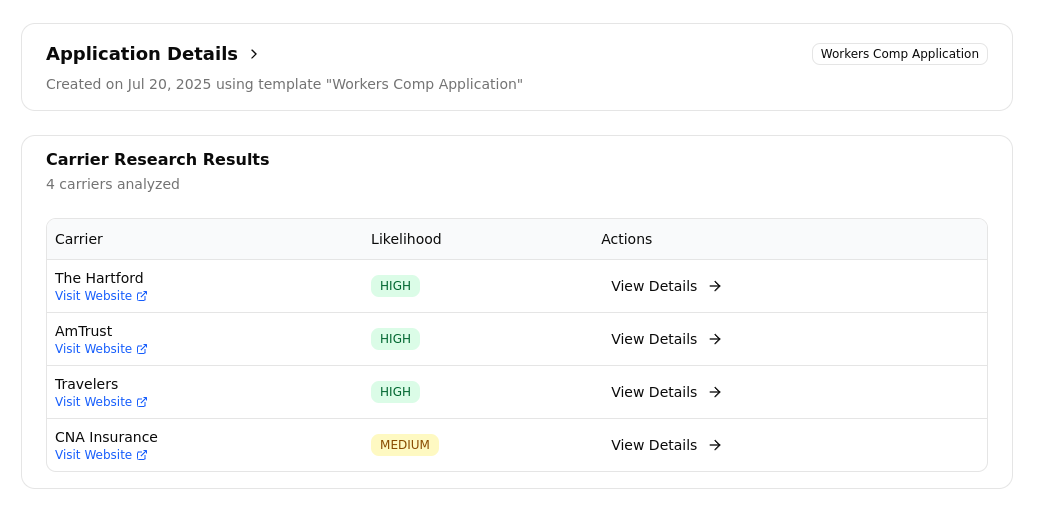Image resolution: width=1040 pixels, height=518 pixels.
Task: Open Travelers' Visit Website link
Action: pyautogui.click(x=101, y=402)
